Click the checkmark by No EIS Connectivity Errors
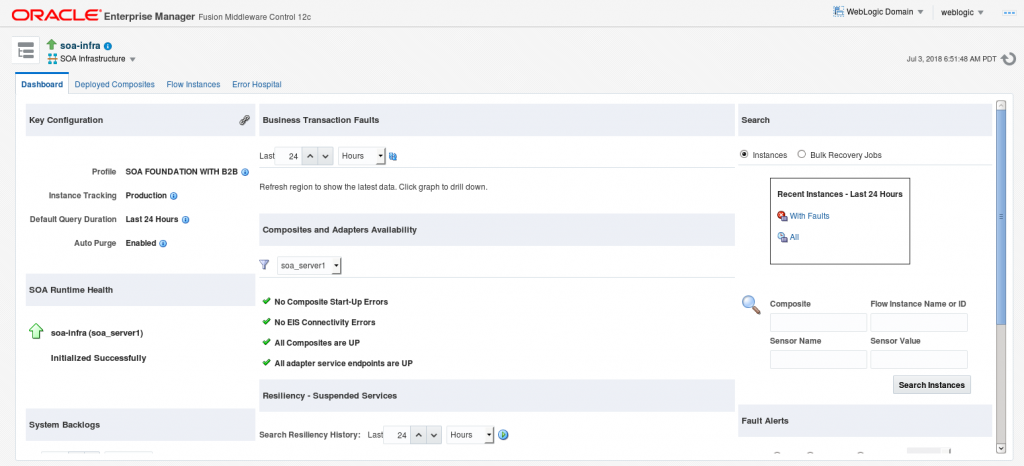The height and width of the screenshot is (466, 1024). point(266,322)
